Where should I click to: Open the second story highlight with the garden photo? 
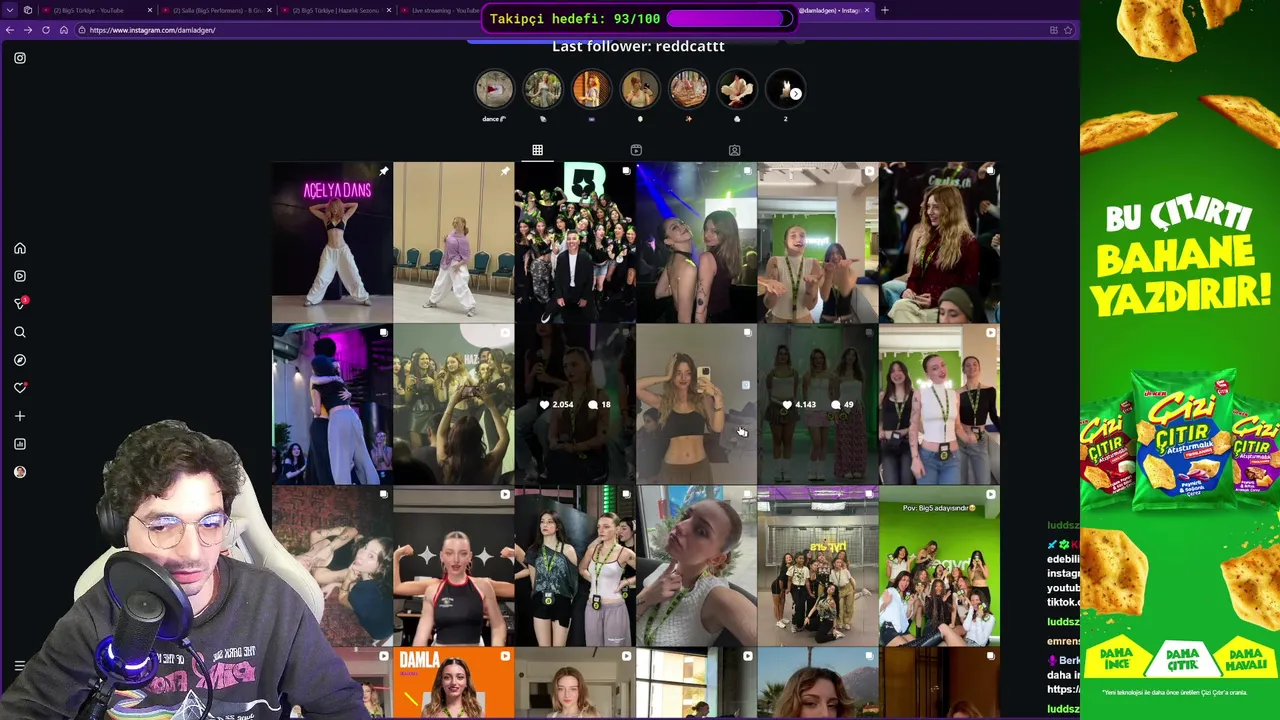543,91
